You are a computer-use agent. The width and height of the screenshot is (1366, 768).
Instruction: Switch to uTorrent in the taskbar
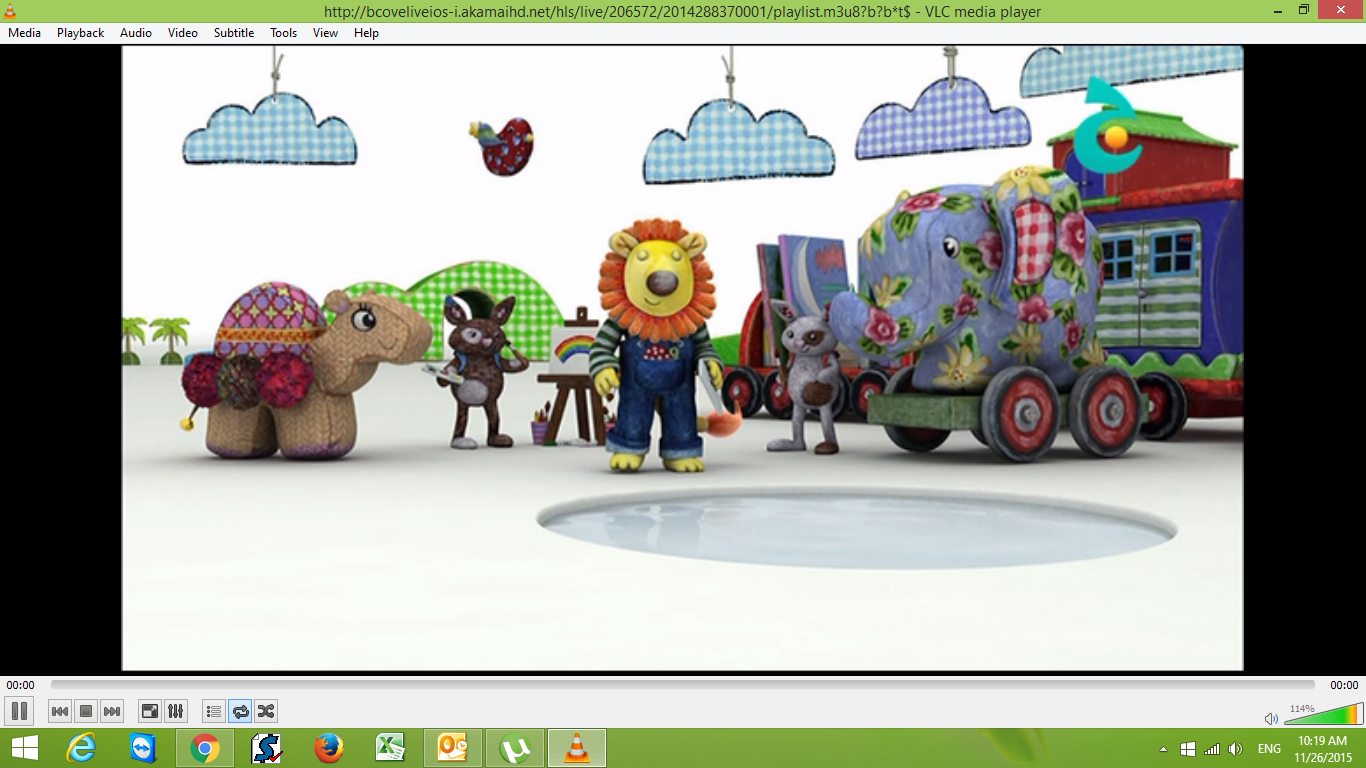(x=515, y=748)
